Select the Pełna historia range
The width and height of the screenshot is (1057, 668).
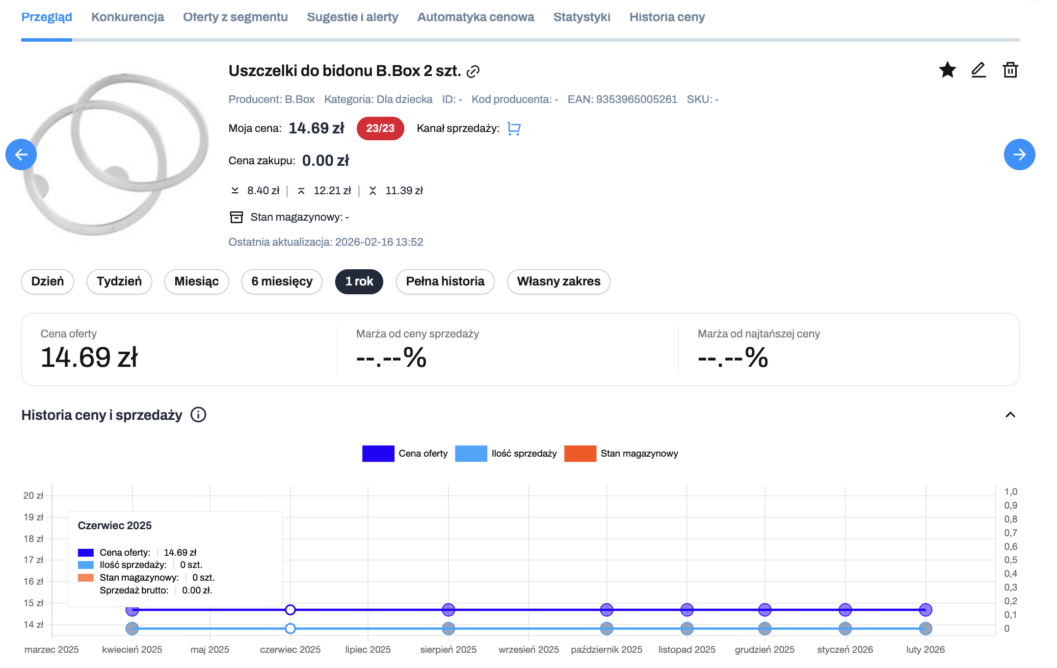[445, 282]
